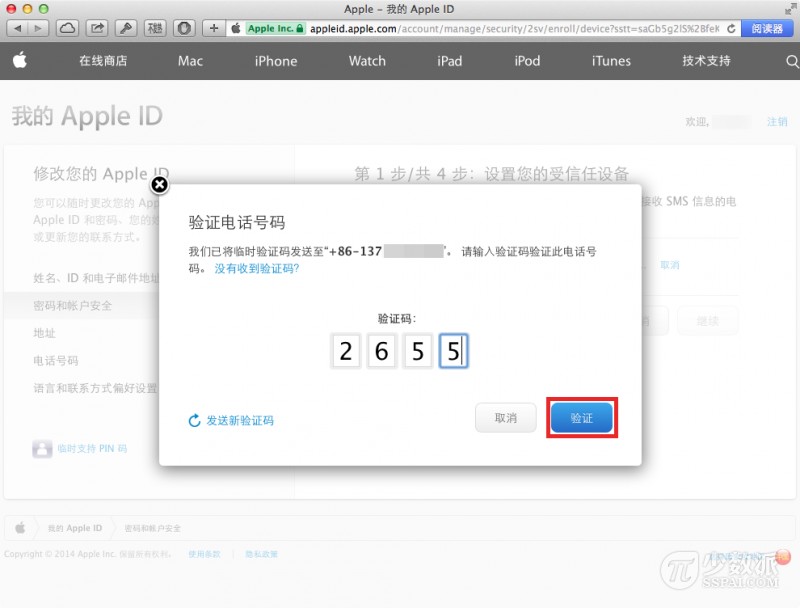The width and height of the screenshot is (800, 608).
Task: Toggle full screen with top-right arrows
Action: 791,9
